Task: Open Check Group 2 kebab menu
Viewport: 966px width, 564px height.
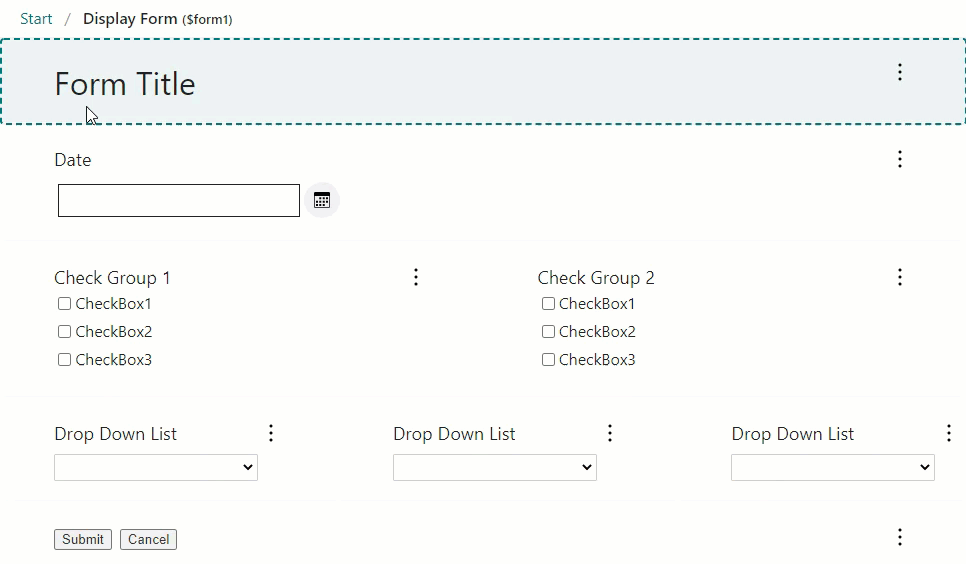Action: [x=900, y=277]
